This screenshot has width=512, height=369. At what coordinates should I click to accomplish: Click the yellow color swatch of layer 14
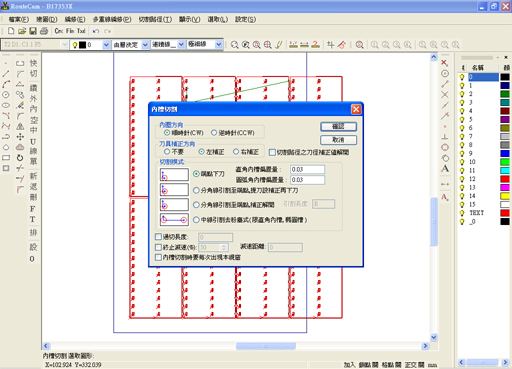pos(505,196)
